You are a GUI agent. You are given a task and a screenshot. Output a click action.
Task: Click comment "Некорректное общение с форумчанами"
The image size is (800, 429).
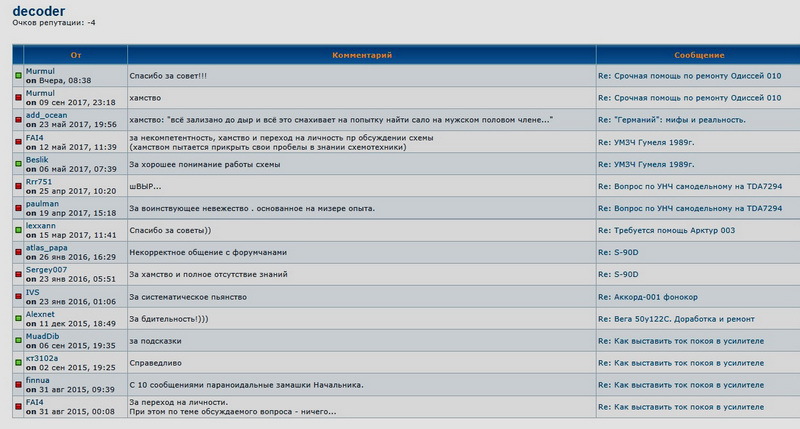(208, 252)
